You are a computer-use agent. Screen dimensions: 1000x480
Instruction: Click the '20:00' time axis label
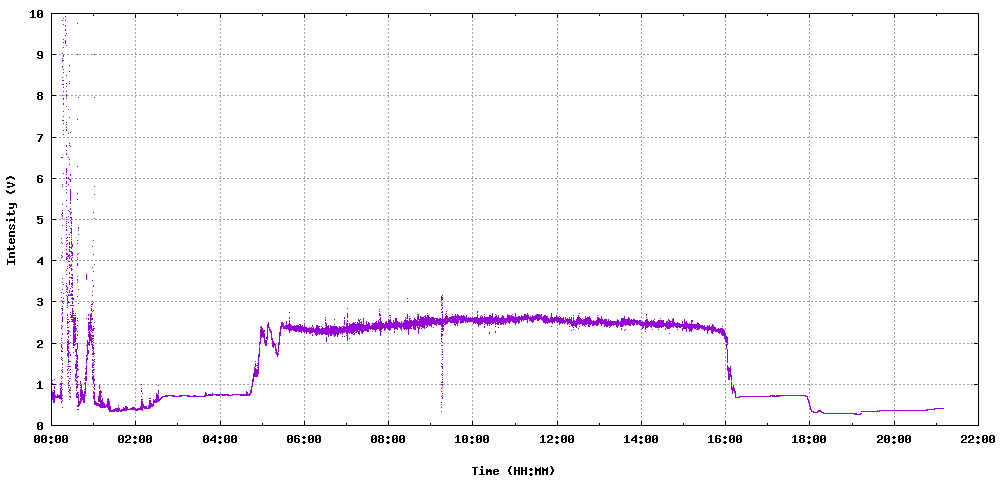893,439
